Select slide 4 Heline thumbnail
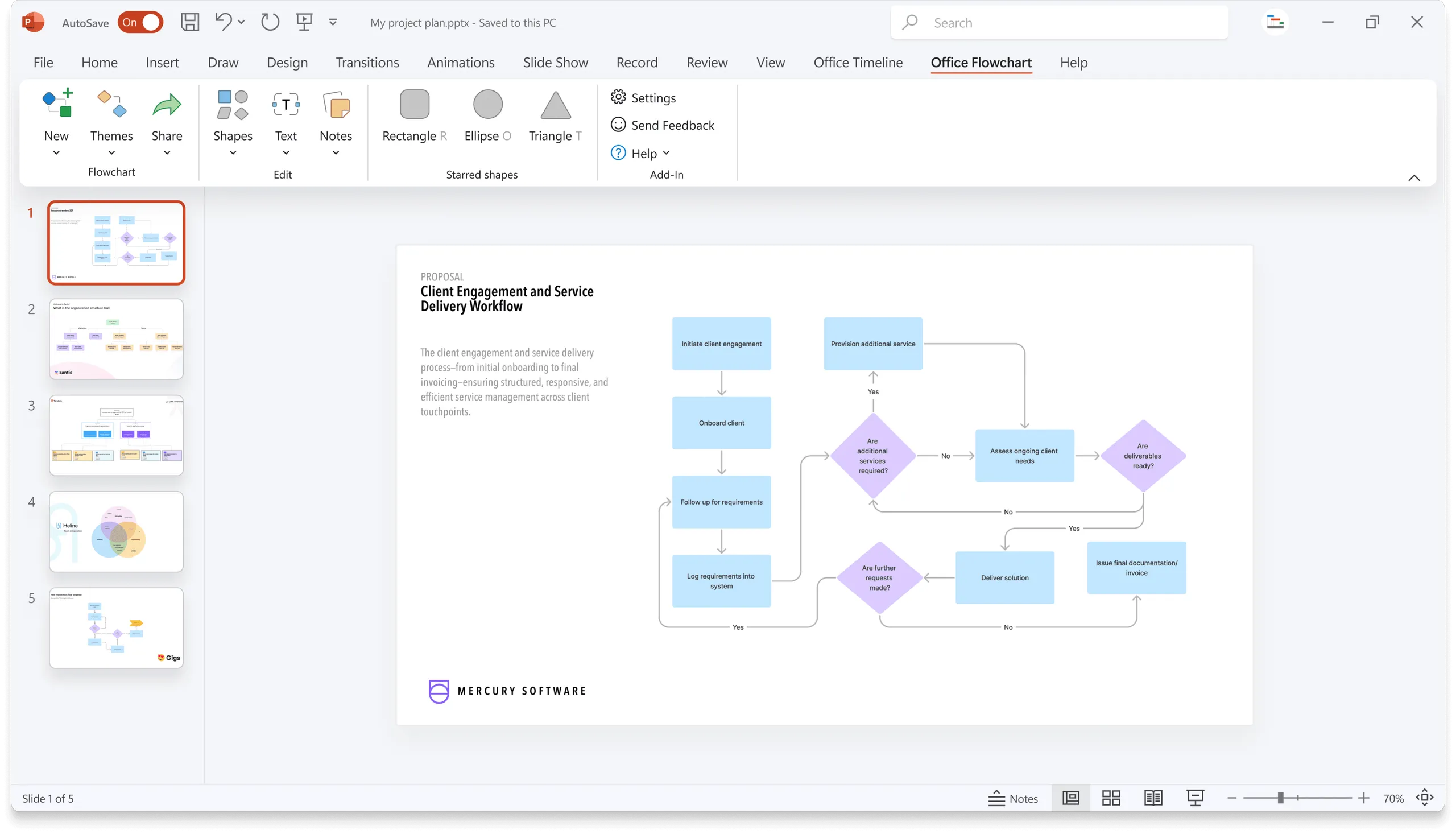The width and height of the screenshot is (1456, 834). [116, 531]
